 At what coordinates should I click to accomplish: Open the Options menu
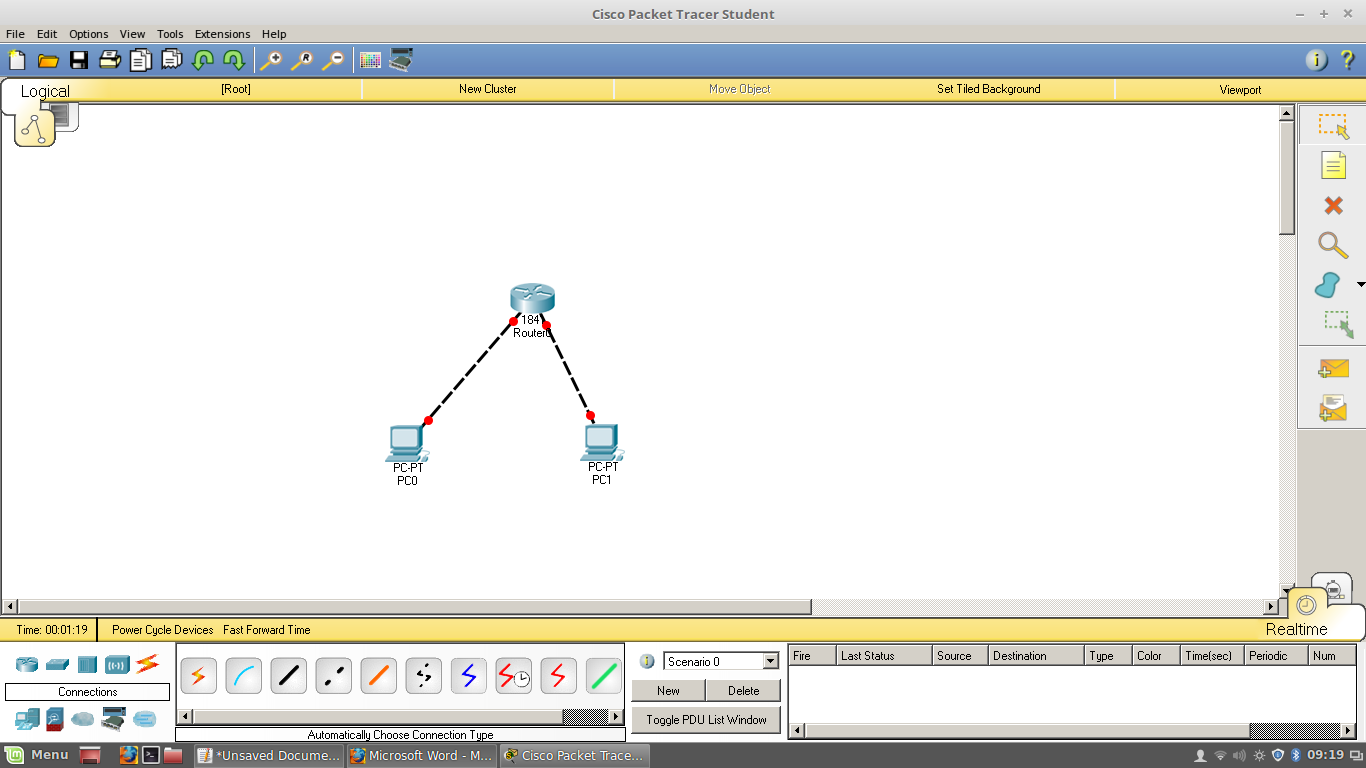[88, 33]
